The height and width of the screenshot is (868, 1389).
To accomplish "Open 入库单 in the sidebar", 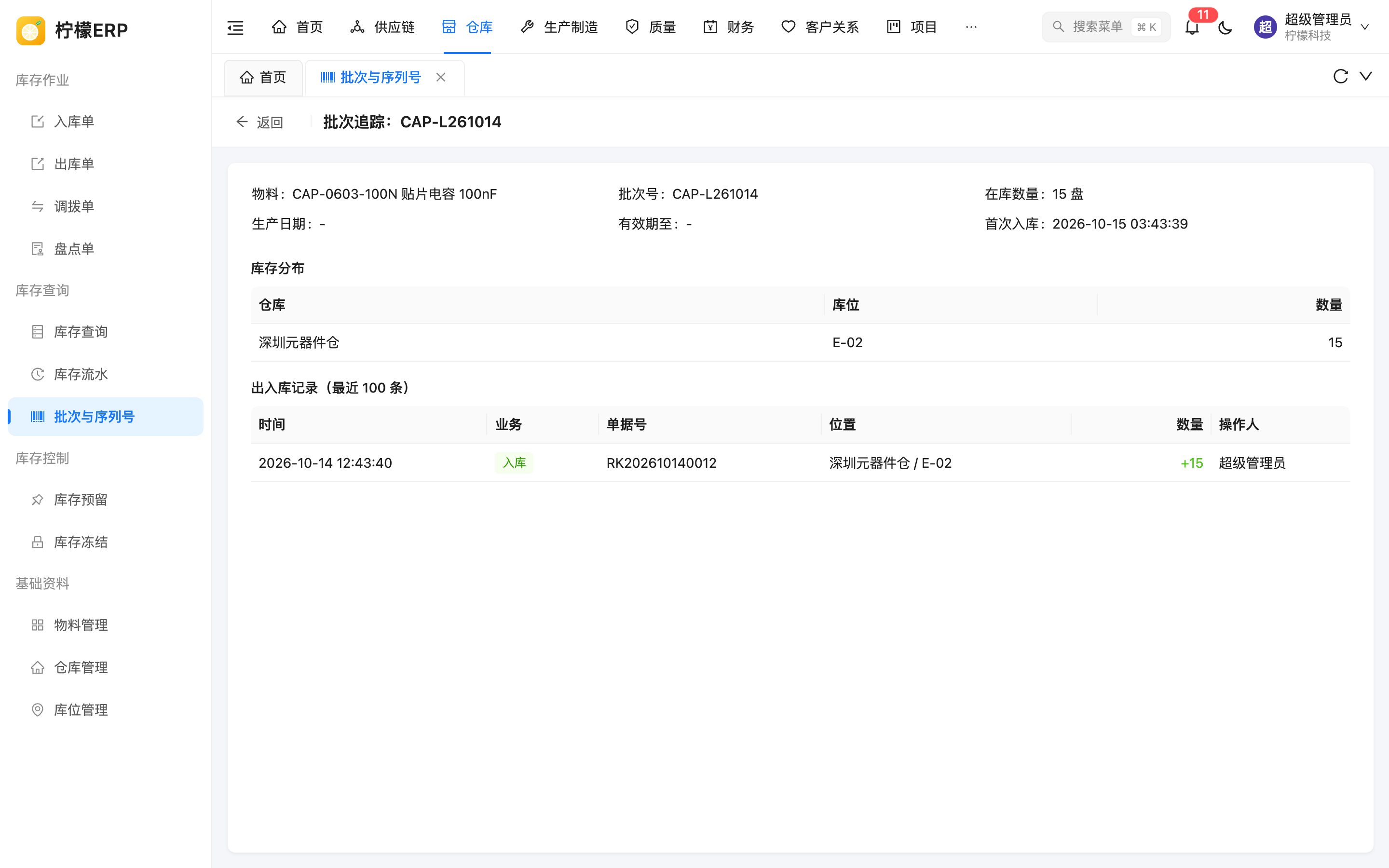I will [106, 122].
